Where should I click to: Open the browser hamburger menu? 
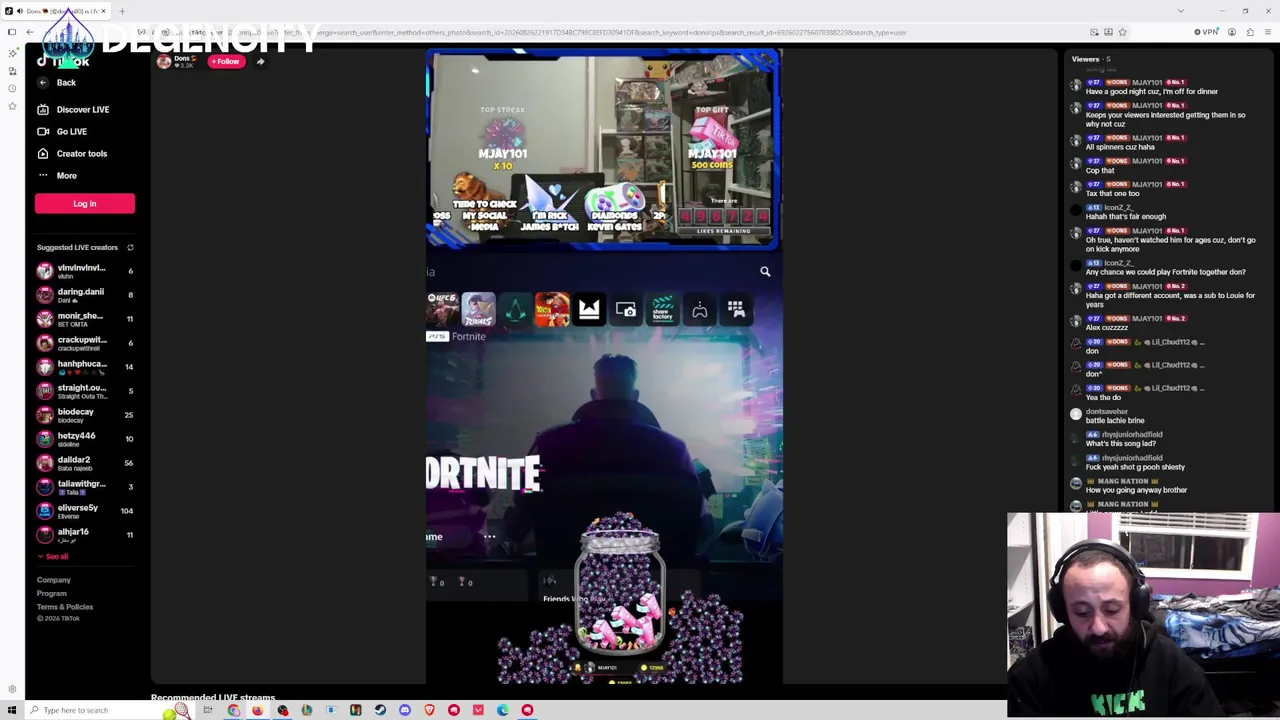coord(1268,33)
